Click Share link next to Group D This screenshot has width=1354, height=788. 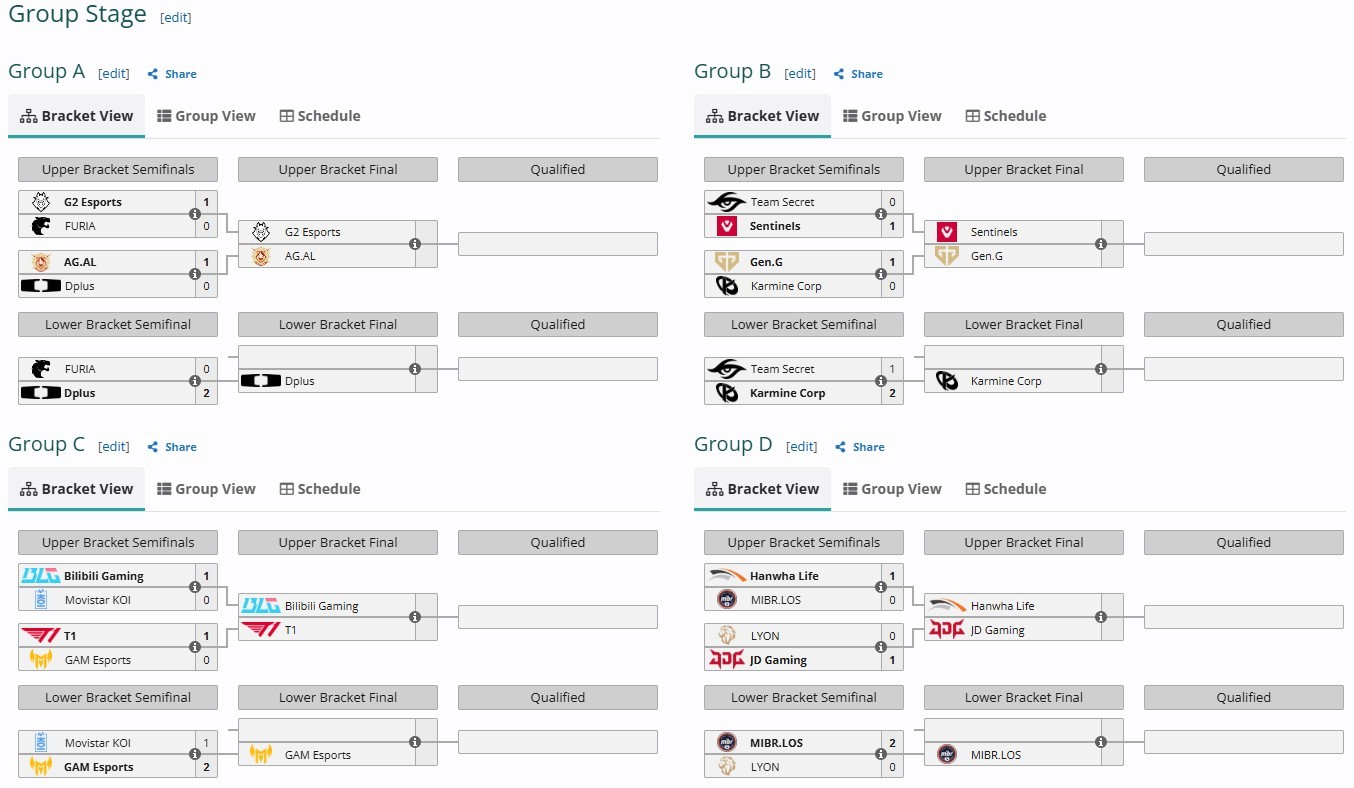pyautogui.click(x=860, y=447)
